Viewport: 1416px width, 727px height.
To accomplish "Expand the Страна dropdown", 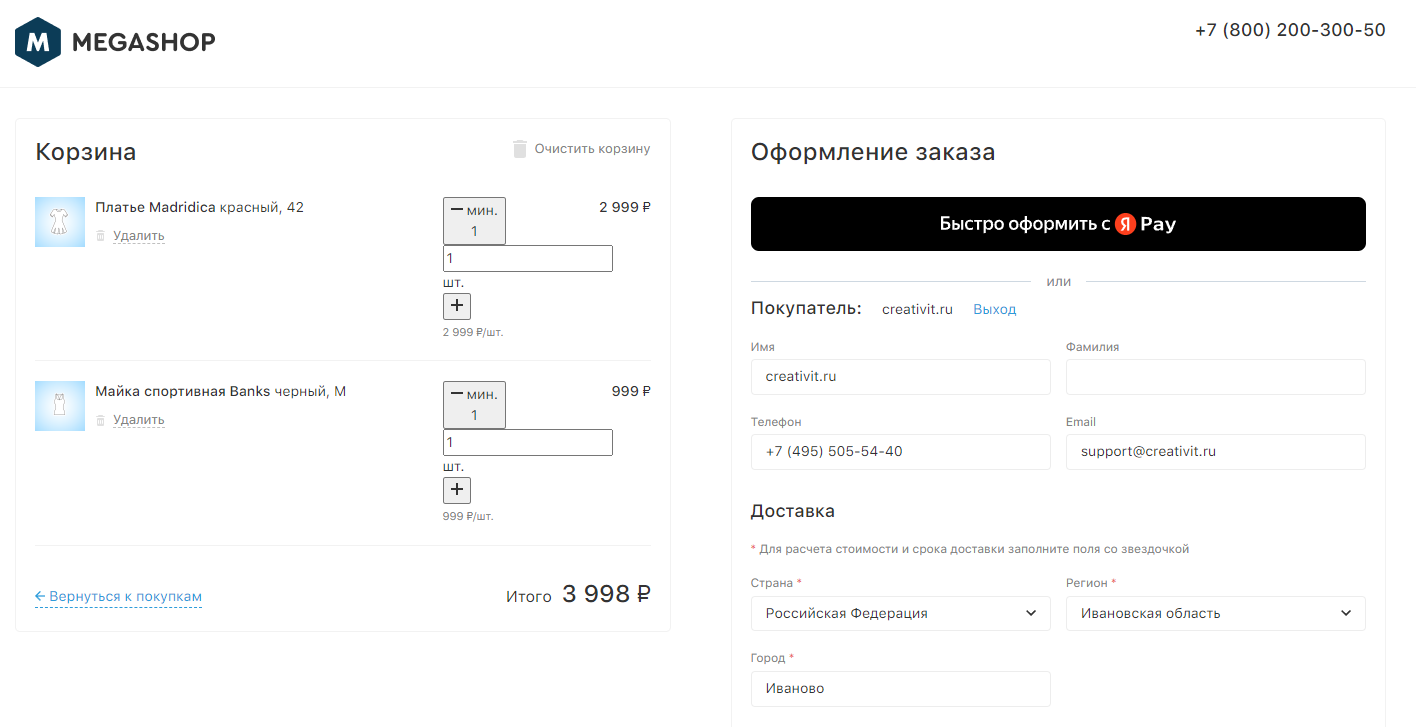I will tap(900, 613).
